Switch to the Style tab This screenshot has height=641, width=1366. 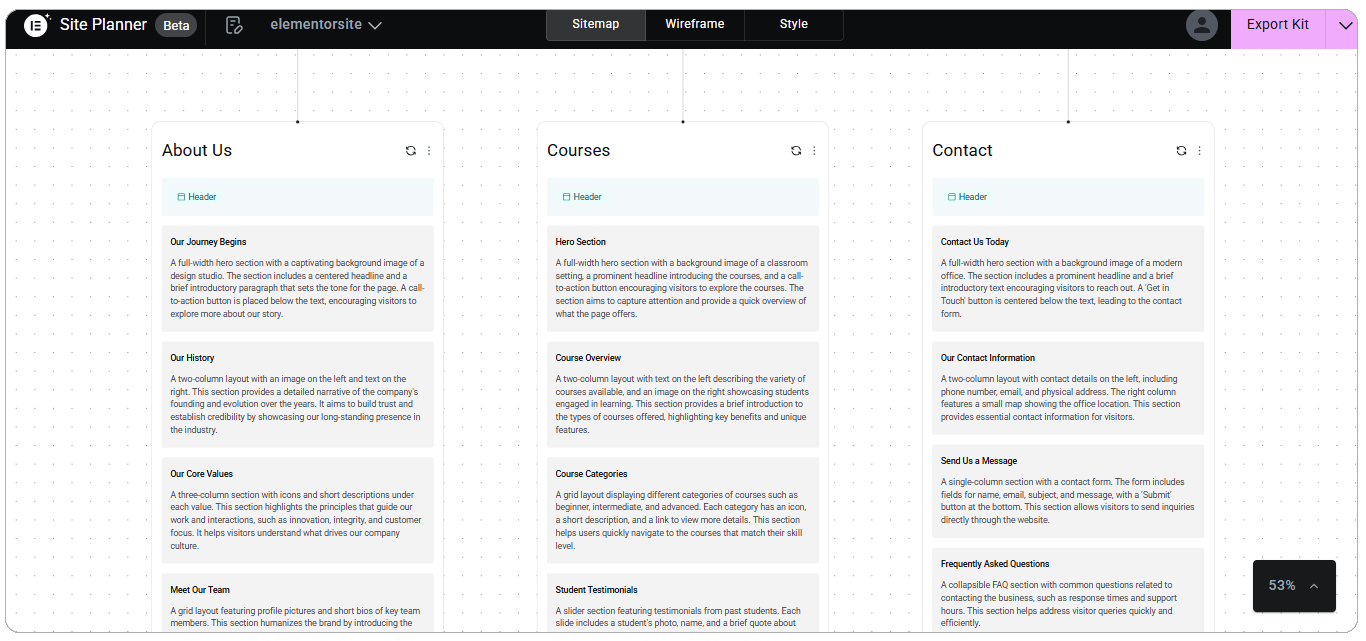[x=793, y=24]
